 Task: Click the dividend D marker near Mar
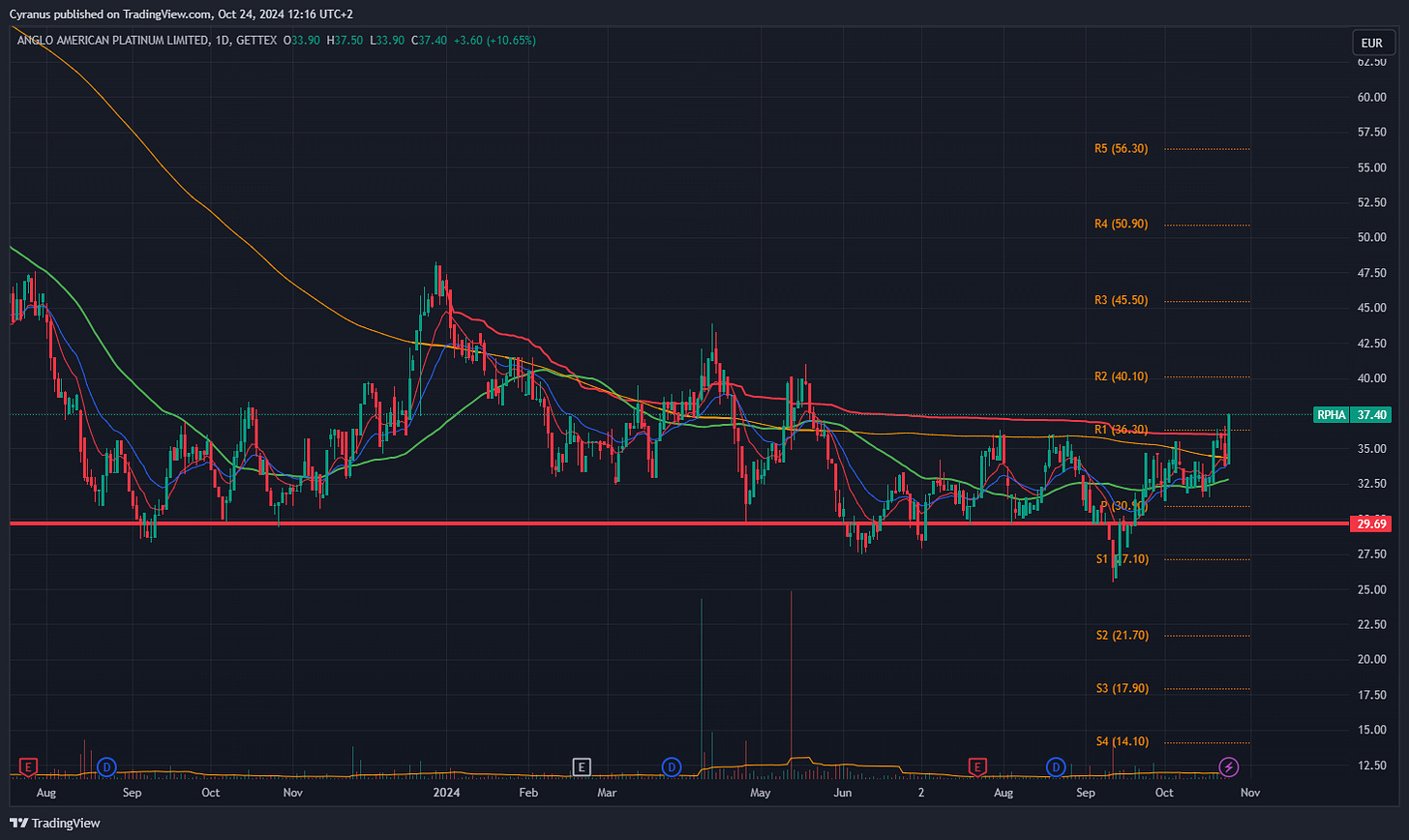pos(671,766)
